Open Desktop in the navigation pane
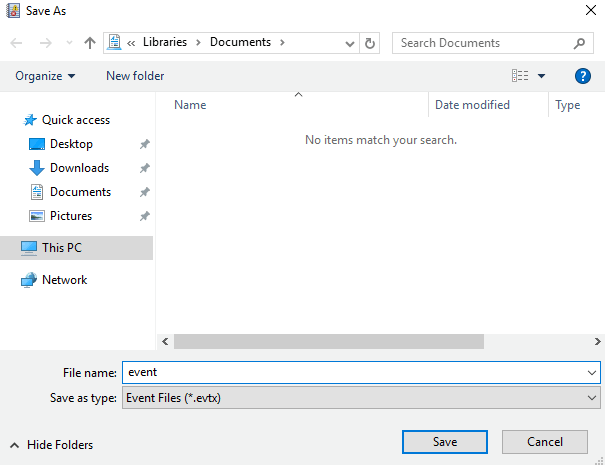The width and height of the screenshot is (605, 465). pos(71,144)
